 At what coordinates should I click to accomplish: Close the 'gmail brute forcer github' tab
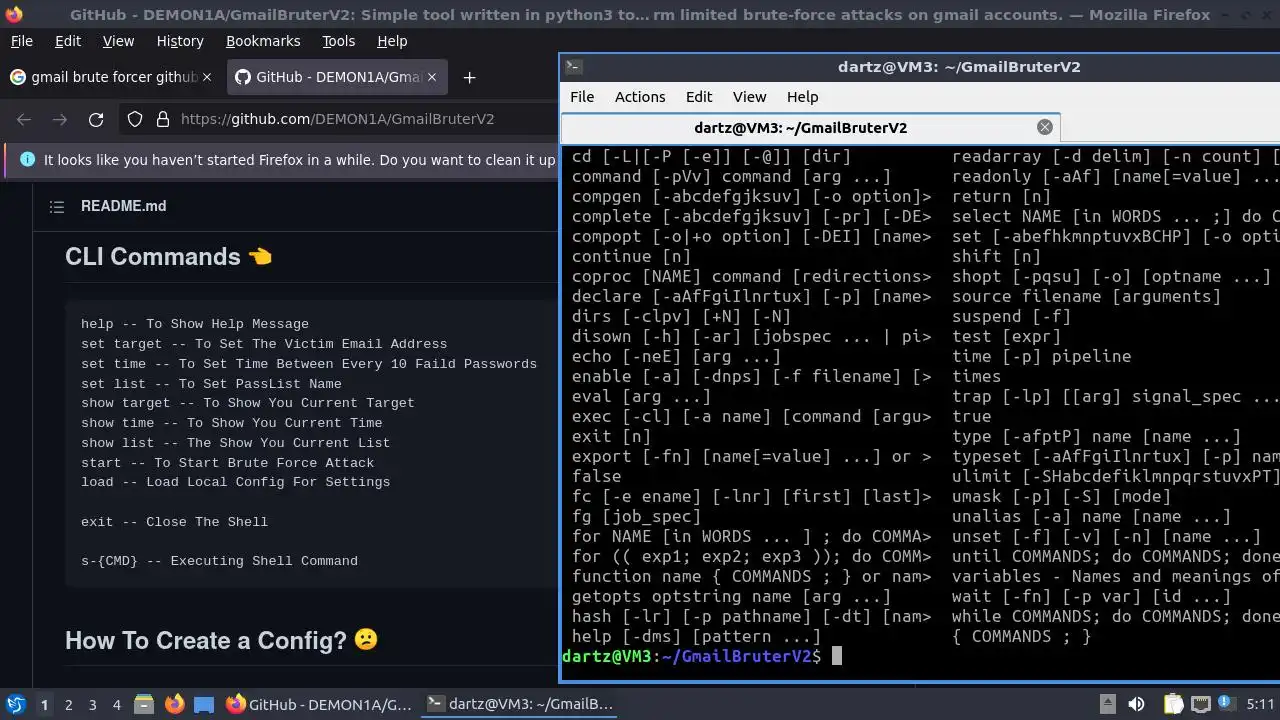pyautogui.click(x=207, y=77)
